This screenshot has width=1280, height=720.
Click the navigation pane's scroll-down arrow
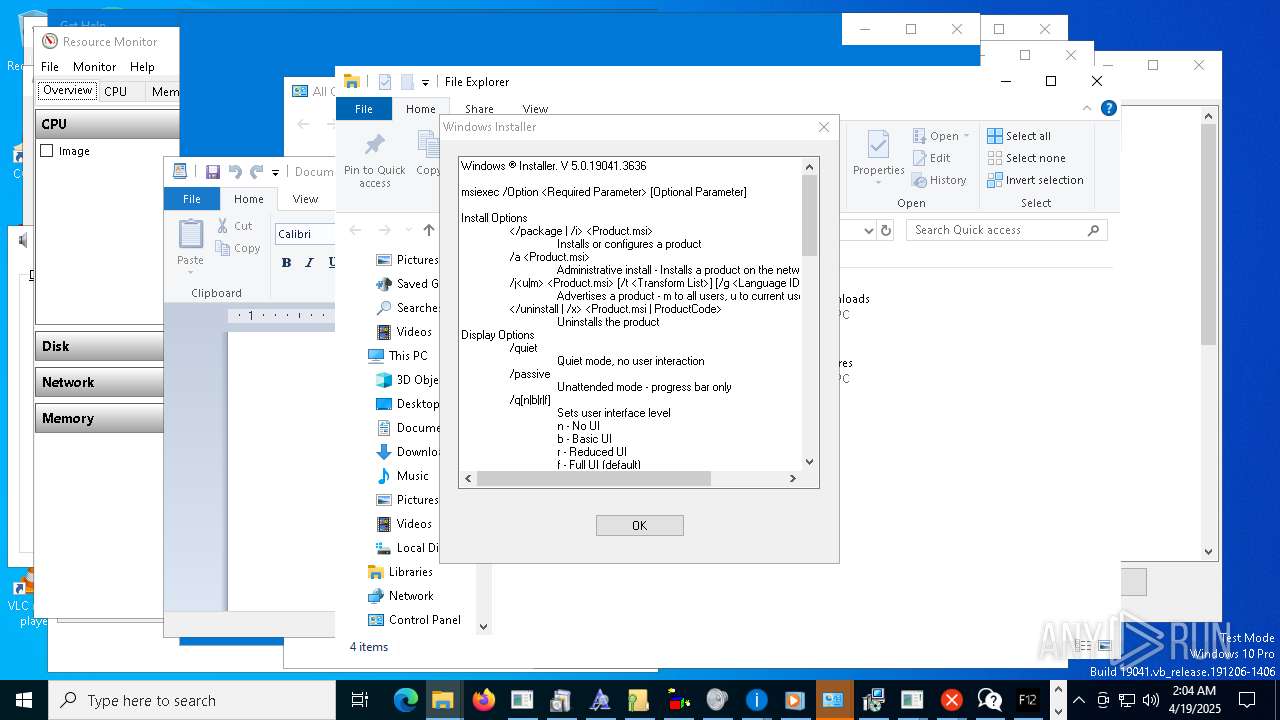click(483, 627)
